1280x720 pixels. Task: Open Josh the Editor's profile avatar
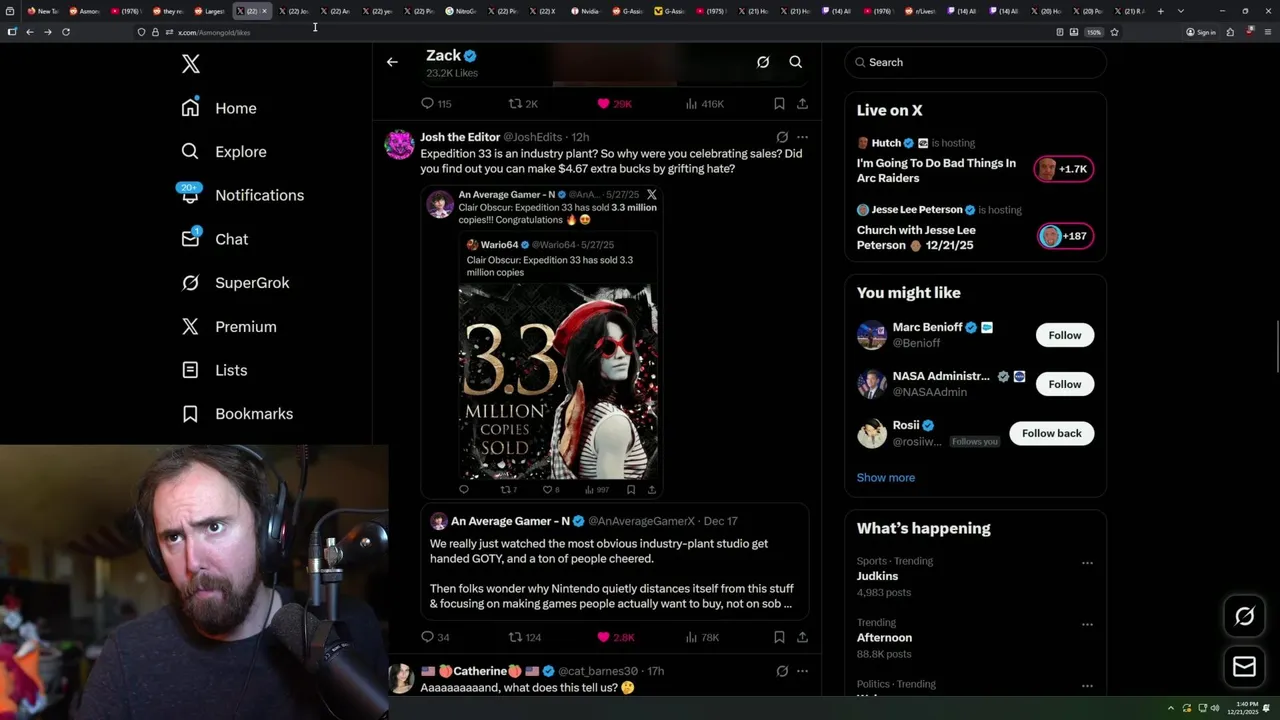tap(400, 145)
